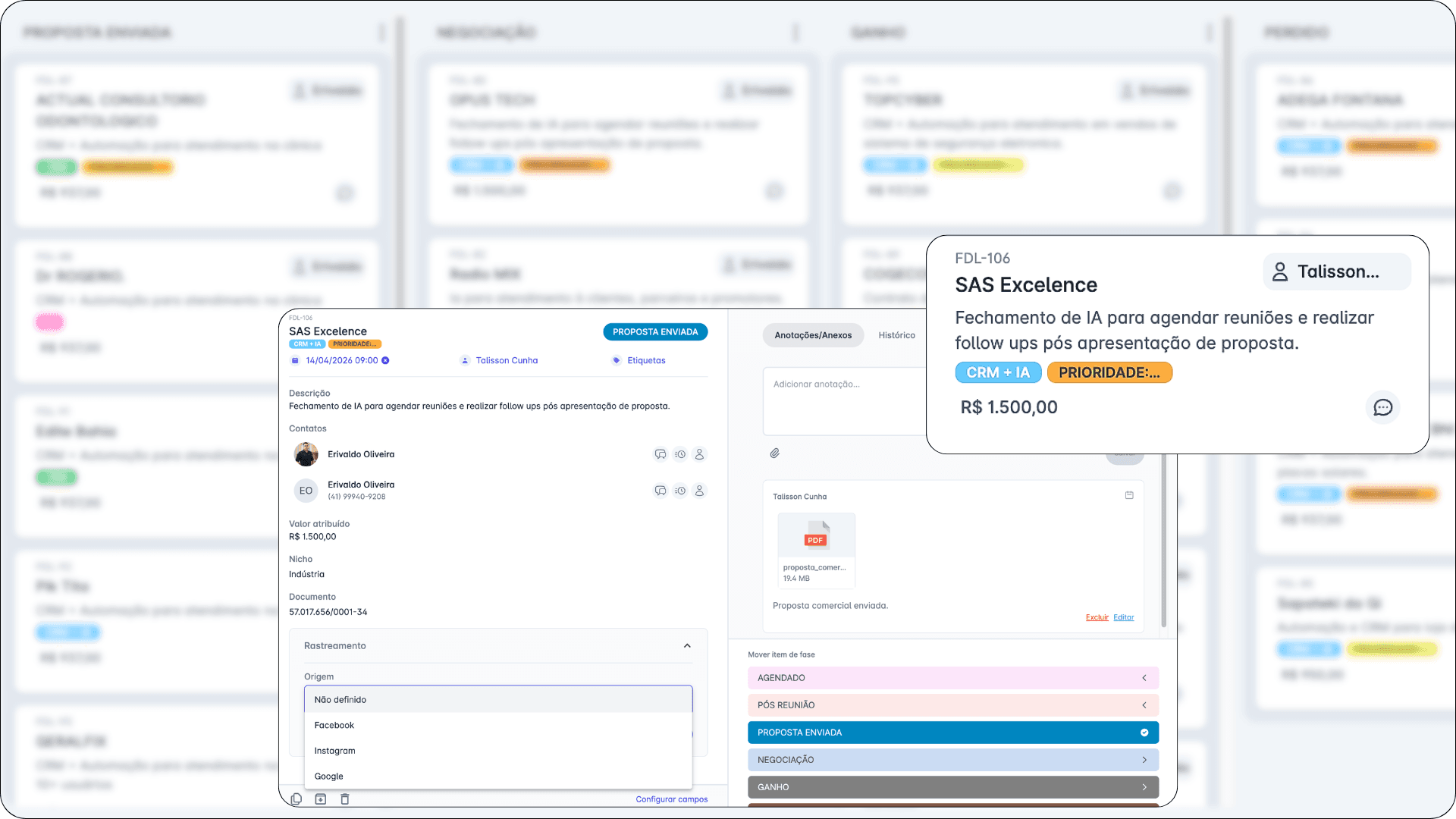Screen dimensions: 1456x819
Task: Click the Editar link on the attachment note
Action: point(1123,617)
